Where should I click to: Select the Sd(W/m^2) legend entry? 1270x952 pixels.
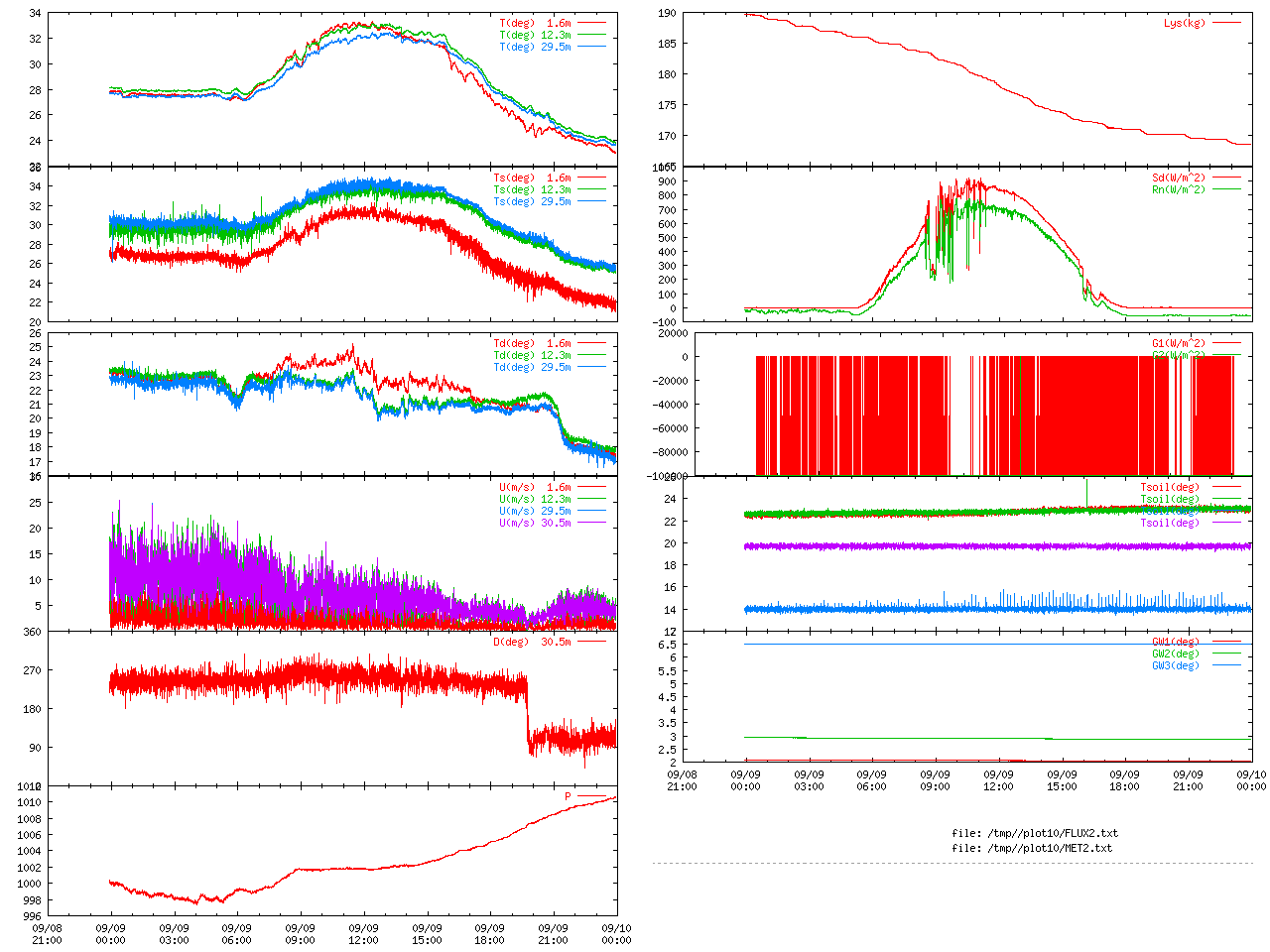click(x=1178, y=178)
